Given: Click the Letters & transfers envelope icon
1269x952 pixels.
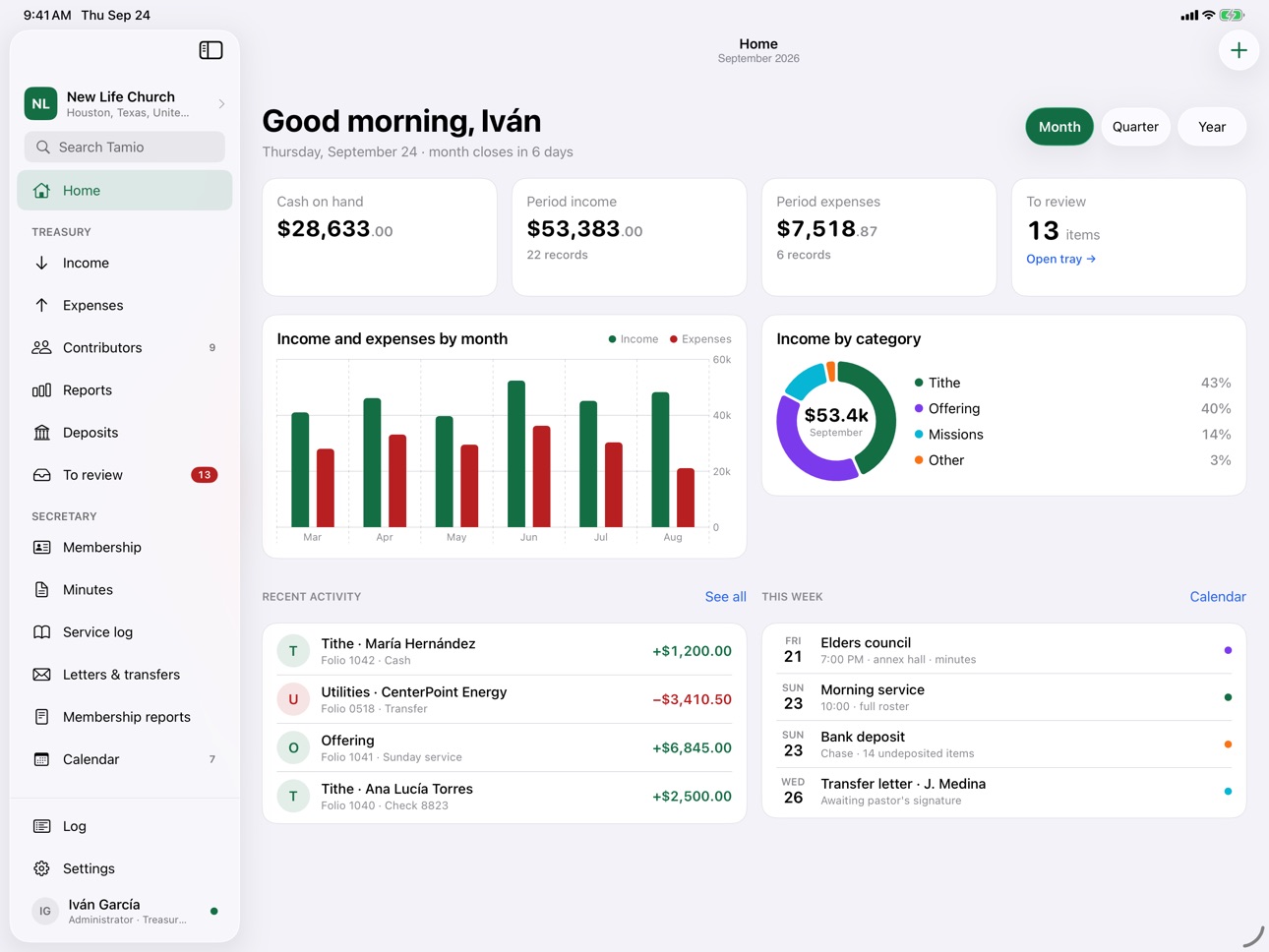Looking at the screenshot, I should click(41, 674).
